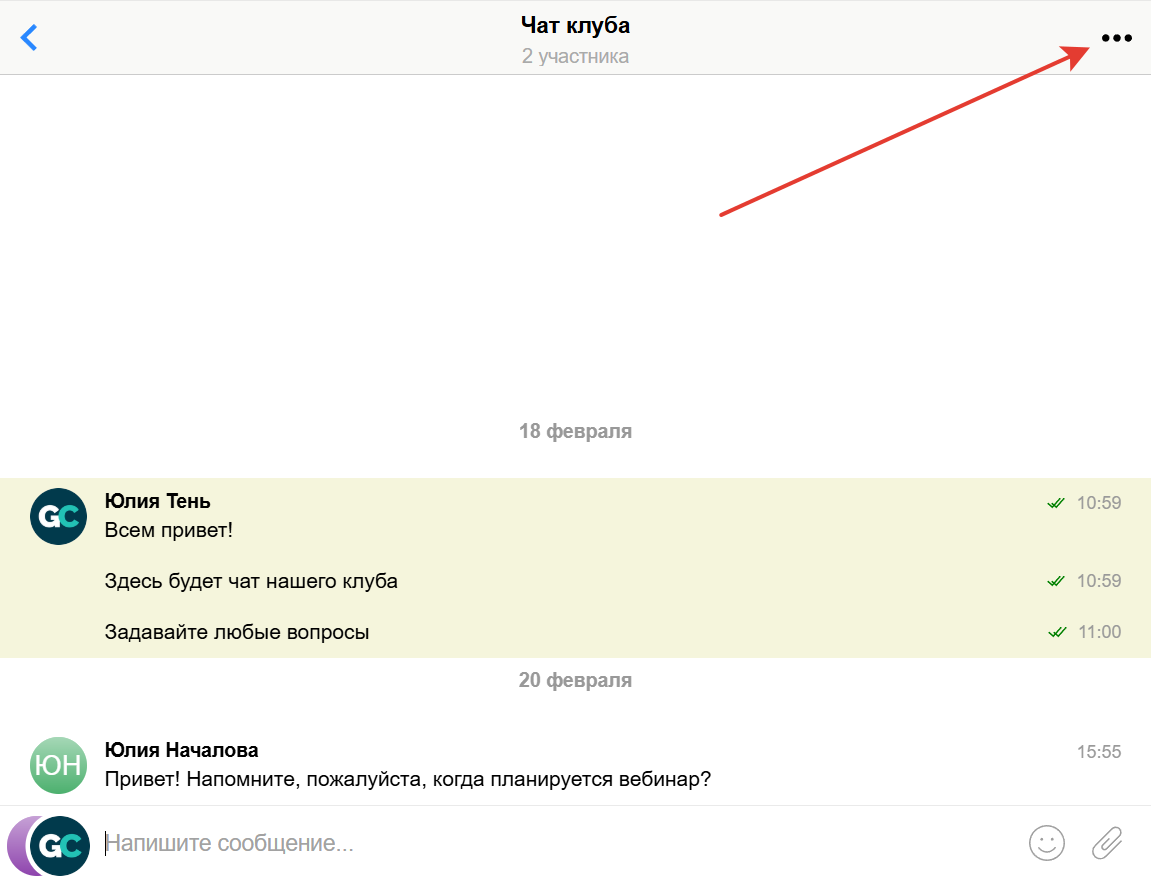The width and height of the screenshot is (1151, 885).
Task: Select message "Задавайте любые вопросы"
Action: click(237, 632)
